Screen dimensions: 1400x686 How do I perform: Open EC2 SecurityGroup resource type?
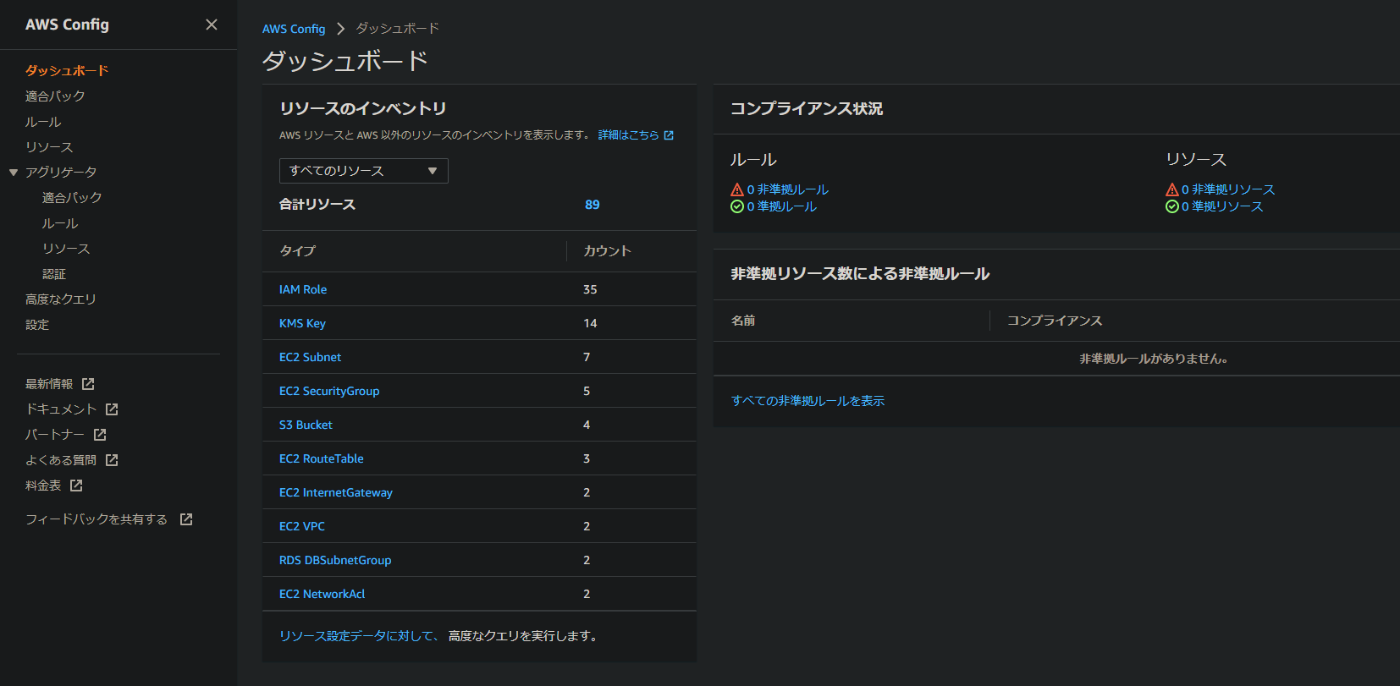(329, 392)
